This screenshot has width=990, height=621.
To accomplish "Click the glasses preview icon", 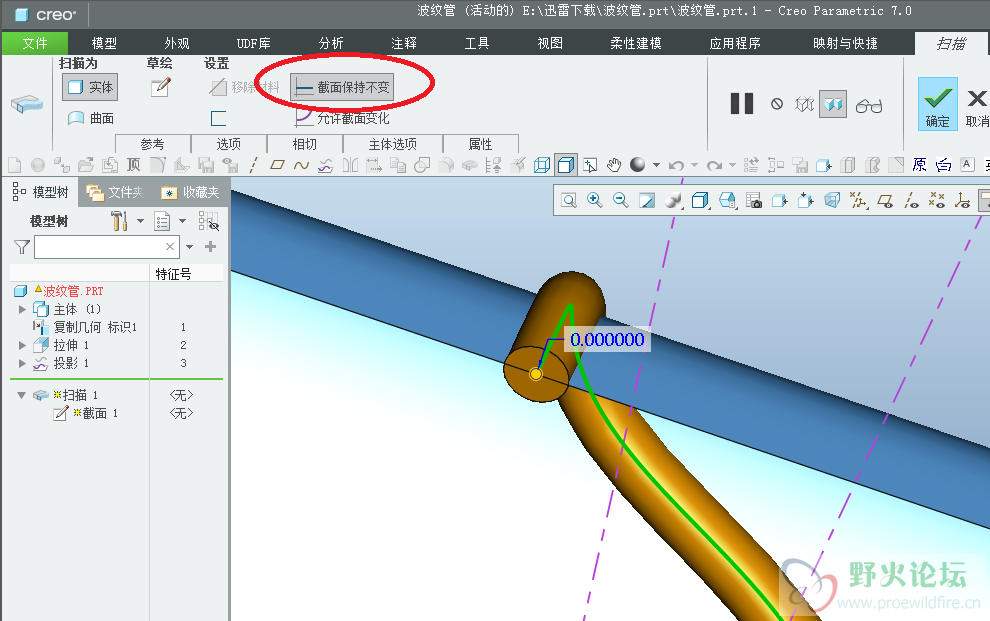I will [869, 104].
